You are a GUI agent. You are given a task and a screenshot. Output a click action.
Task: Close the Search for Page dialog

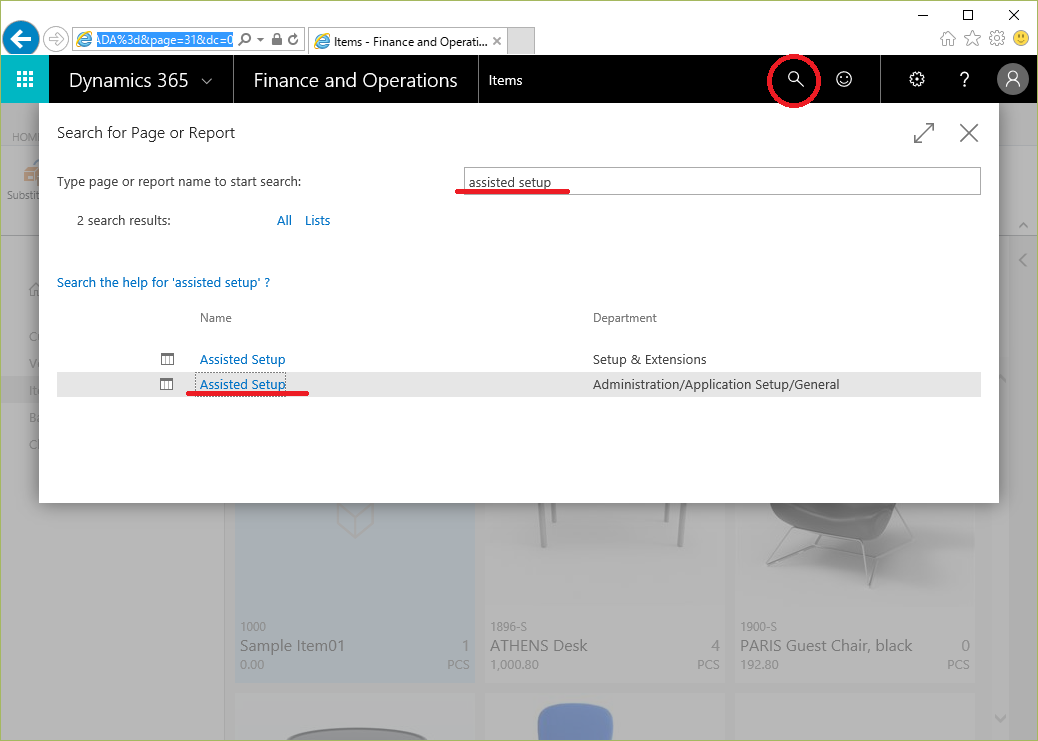(968, 133)
